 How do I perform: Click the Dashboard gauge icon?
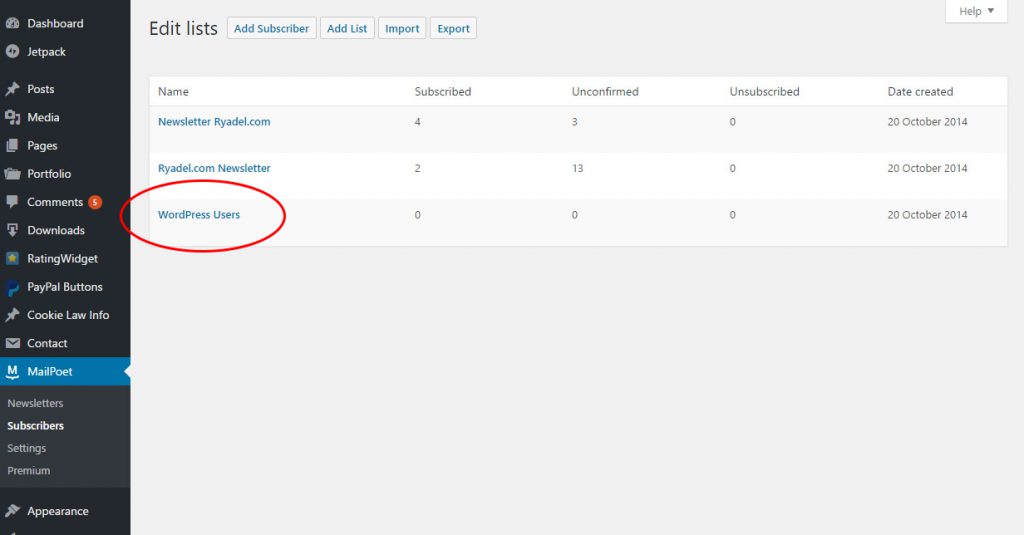[x=12, y=24]
